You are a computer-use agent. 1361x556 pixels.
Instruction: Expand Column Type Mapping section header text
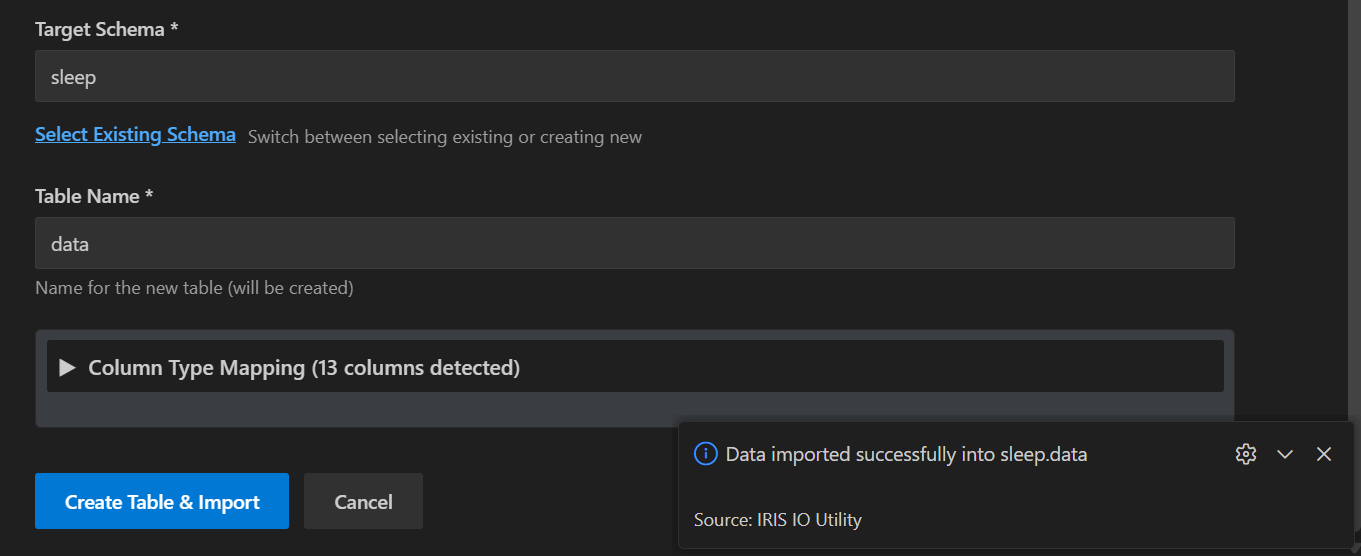point(197,368)
